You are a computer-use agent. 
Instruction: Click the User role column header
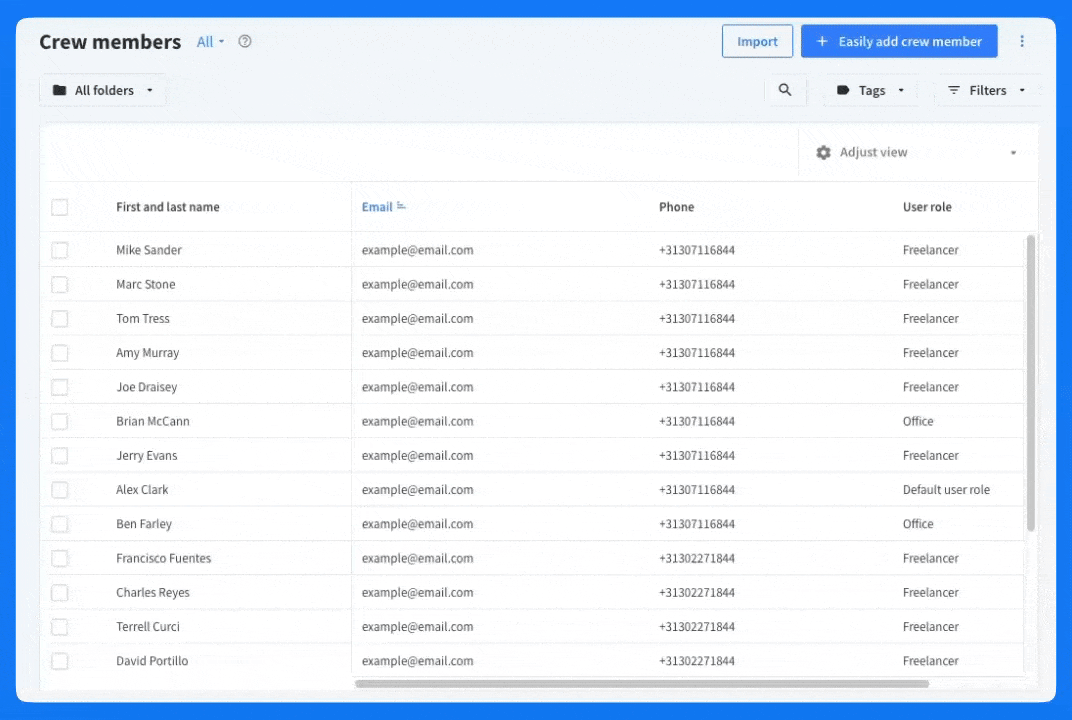pyautogui.click(x=927, y=207)
